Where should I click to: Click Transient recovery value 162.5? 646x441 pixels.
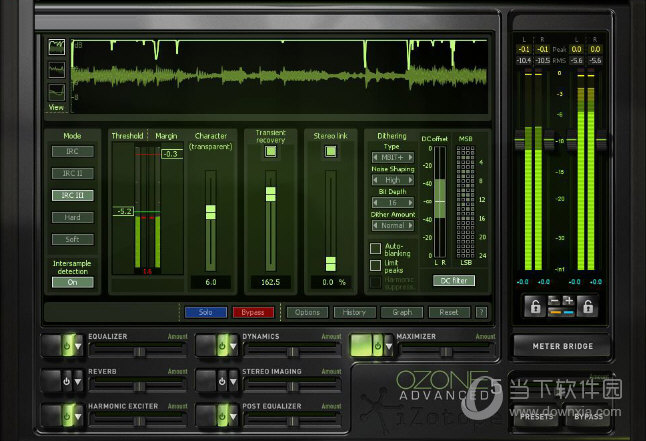(x=271, y=282)
